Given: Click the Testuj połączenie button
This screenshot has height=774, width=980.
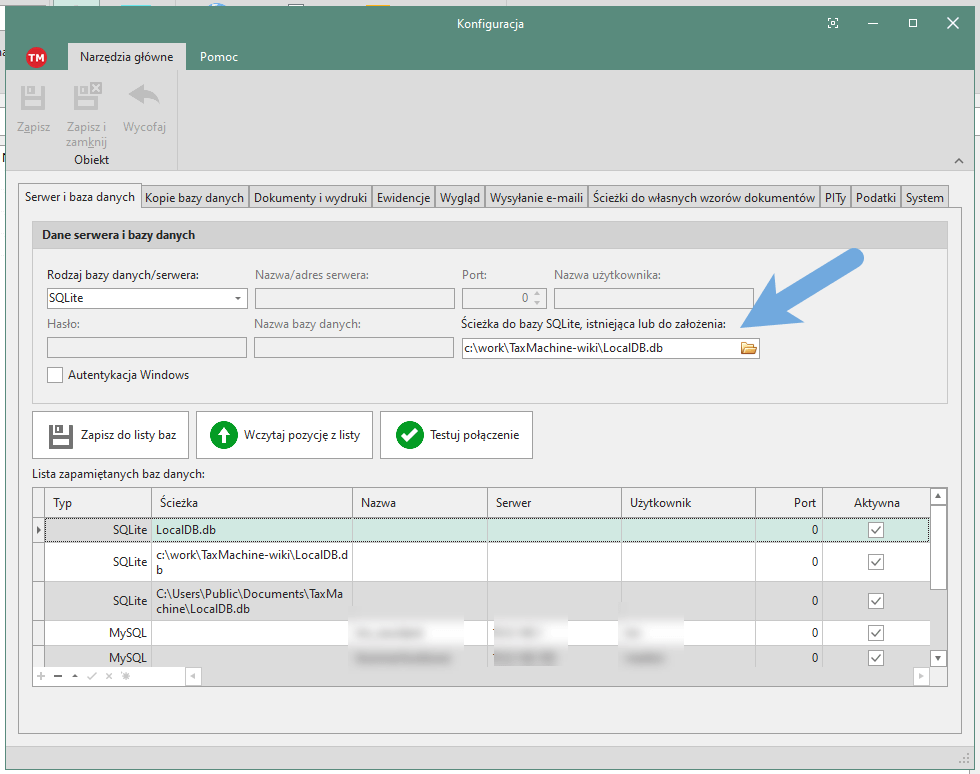Looking at the screenshot, I should (x=456, y=435).
